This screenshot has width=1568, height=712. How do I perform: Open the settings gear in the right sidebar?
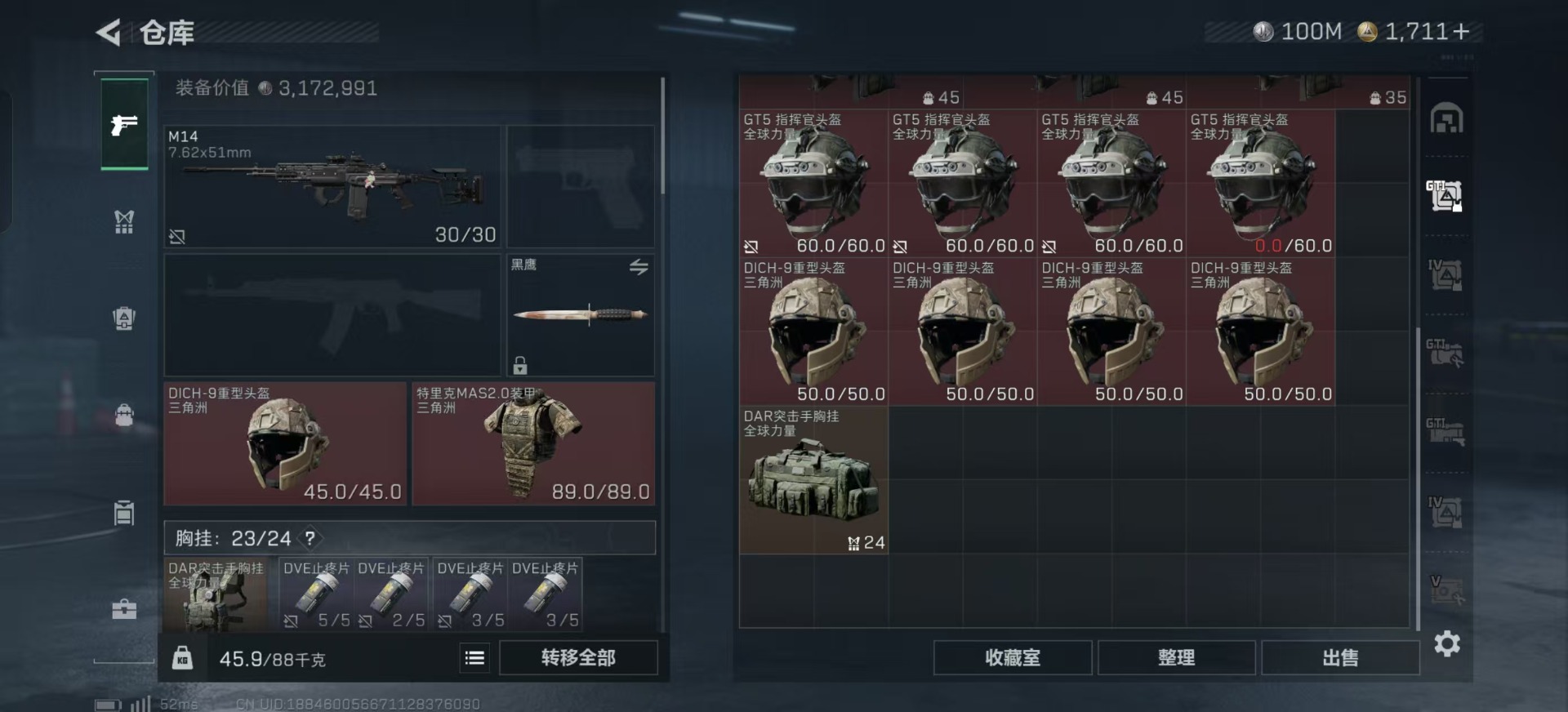(x=1447, y=643)
